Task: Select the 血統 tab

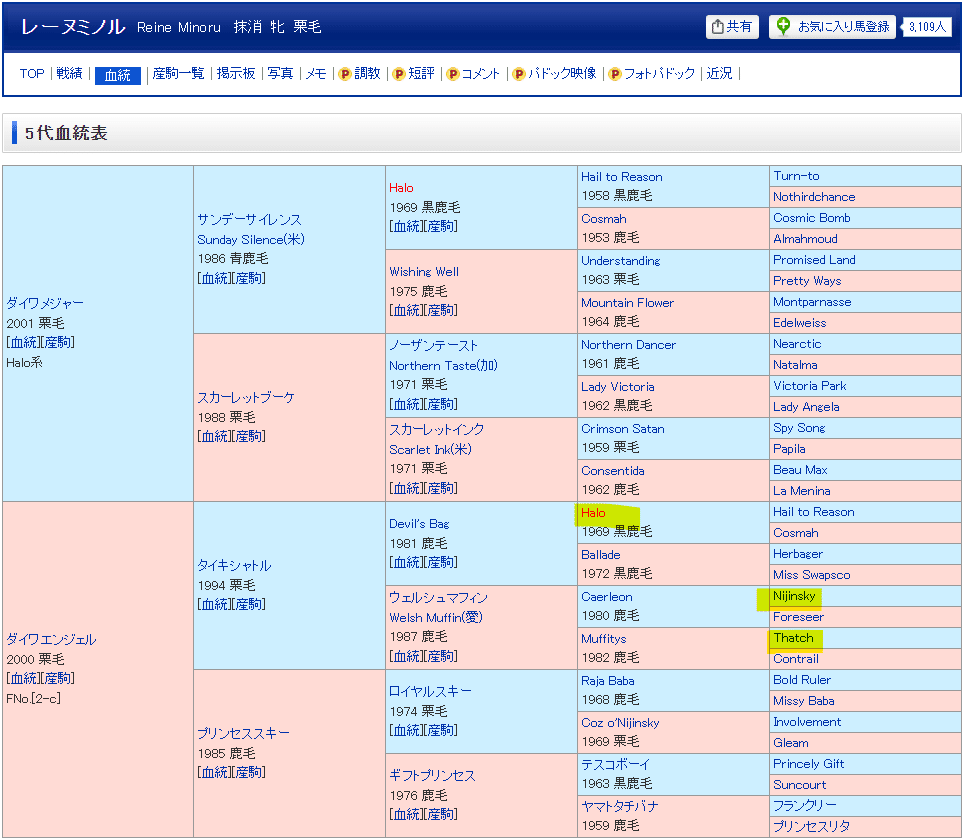Action: pyautogui.click(x=117, y=75)
